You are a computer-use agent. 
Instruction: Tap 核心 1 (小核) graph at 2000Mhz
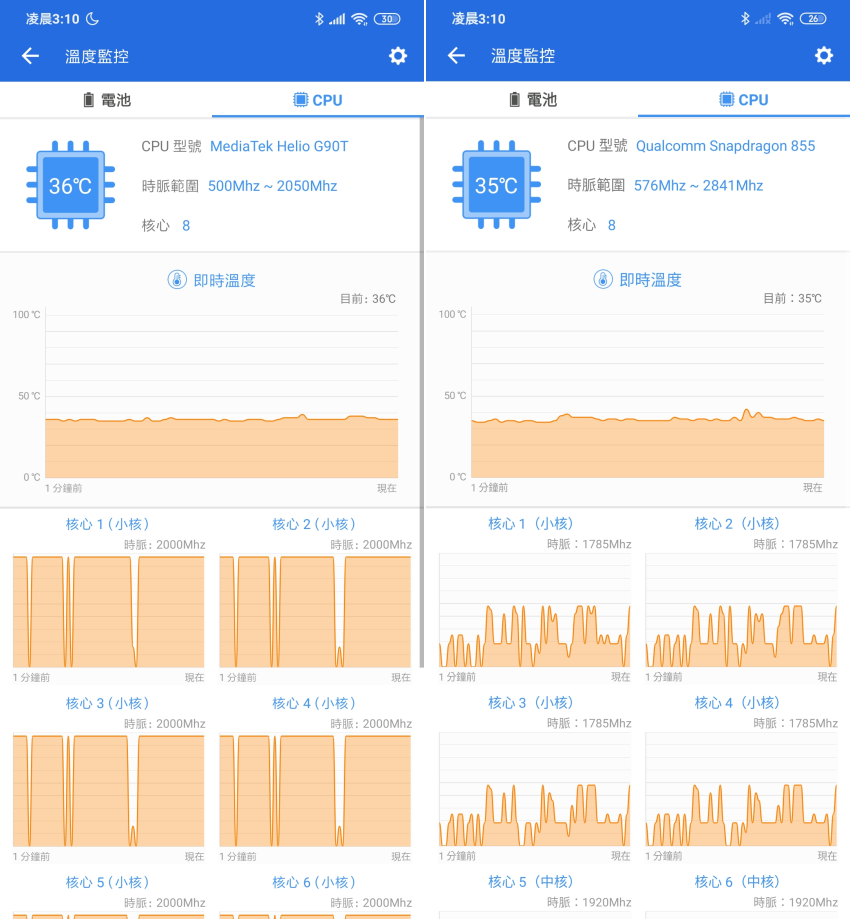coord(108,611)
